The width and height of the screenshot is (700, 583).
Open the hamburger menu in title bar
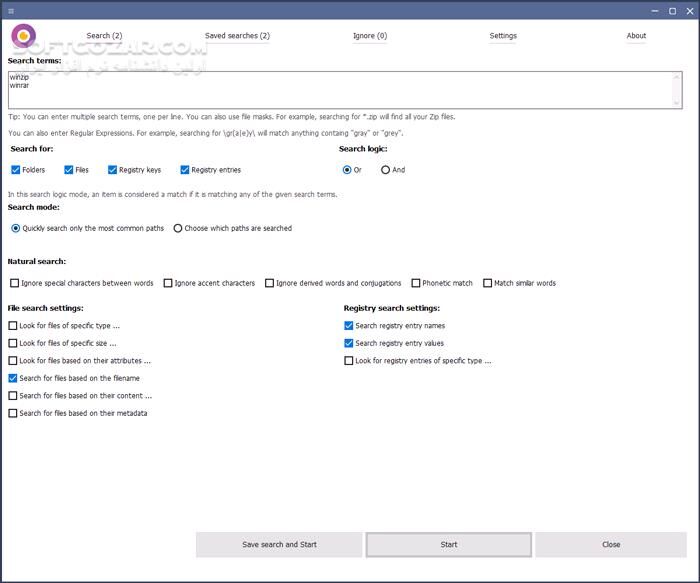10,11
